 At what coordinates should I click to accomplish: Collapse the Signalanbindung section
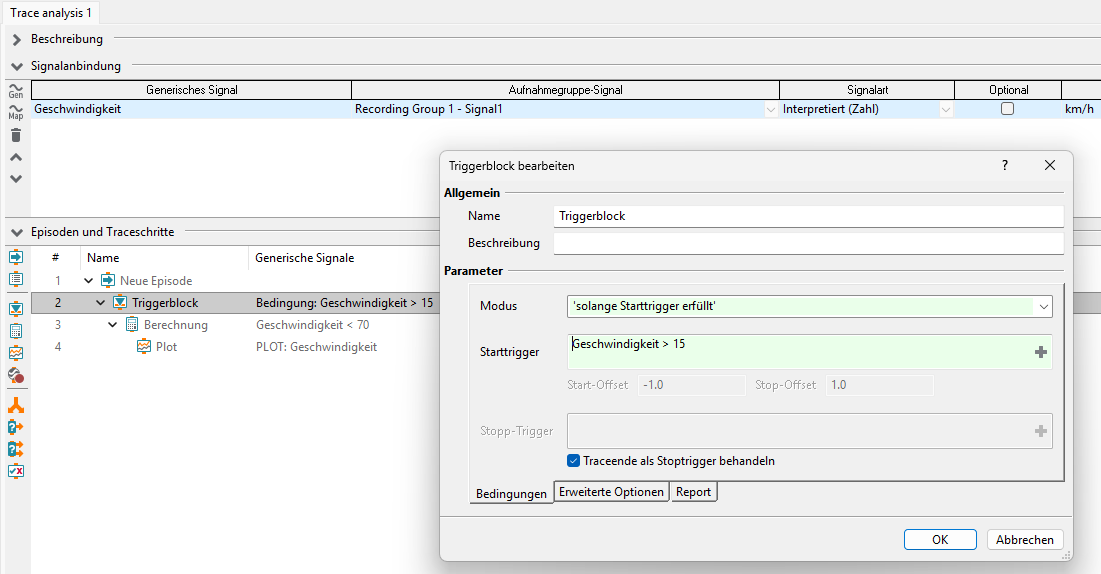coord(17,66)
